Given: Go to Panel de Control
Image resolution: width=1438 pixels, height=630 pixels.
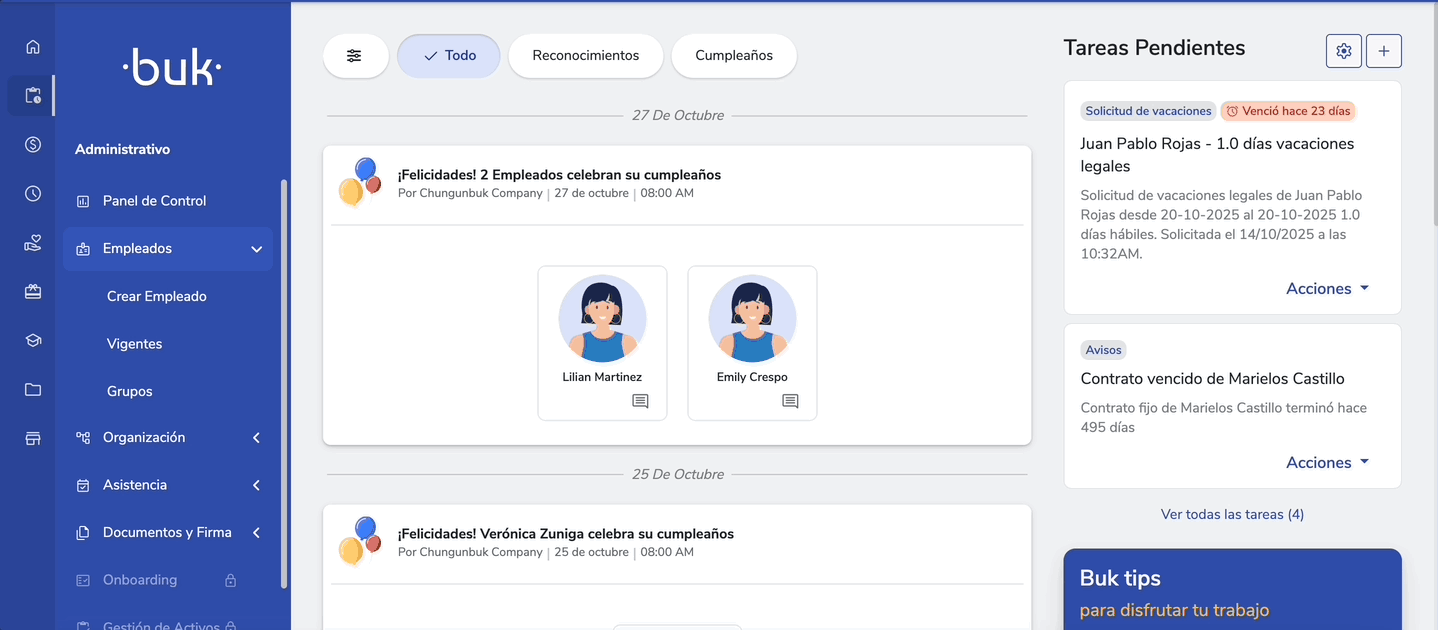Looking at the screenshot, I should [154, 201].
